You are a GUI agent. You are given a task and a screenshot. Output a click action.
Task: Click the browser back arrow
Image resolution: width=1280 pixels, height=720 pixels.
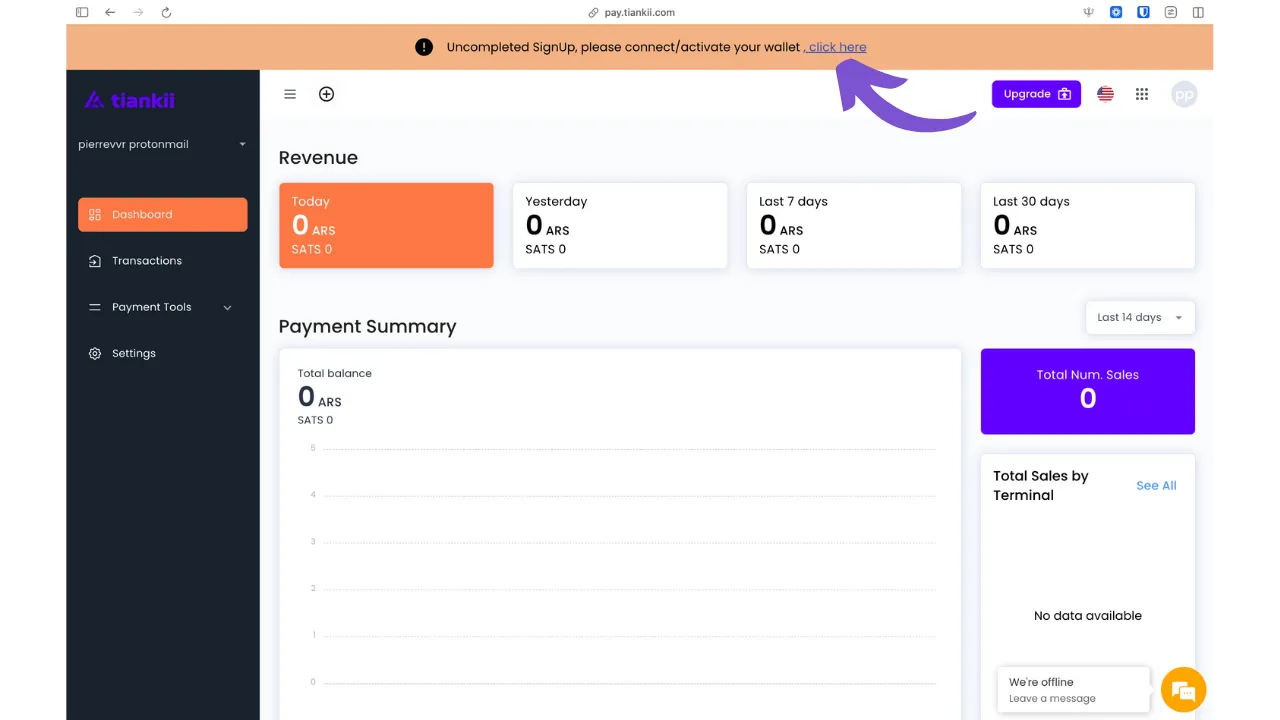pyautogui.click(x=110, y=12)
